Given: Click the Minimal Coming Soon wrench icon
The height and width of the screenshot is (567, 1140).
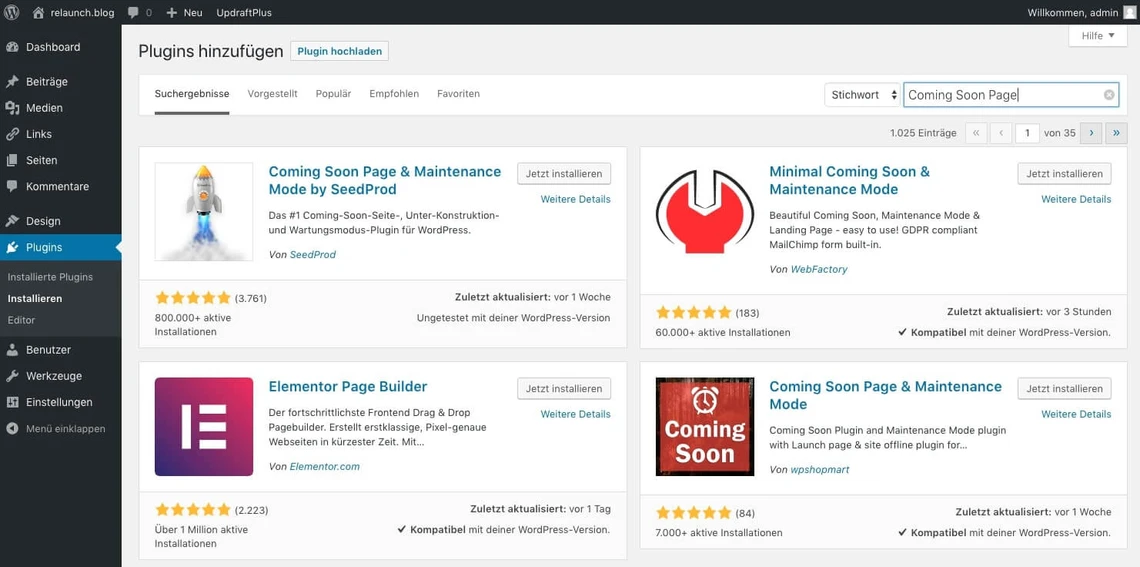Looking at the screenshot, I should (x=704, y=212).
